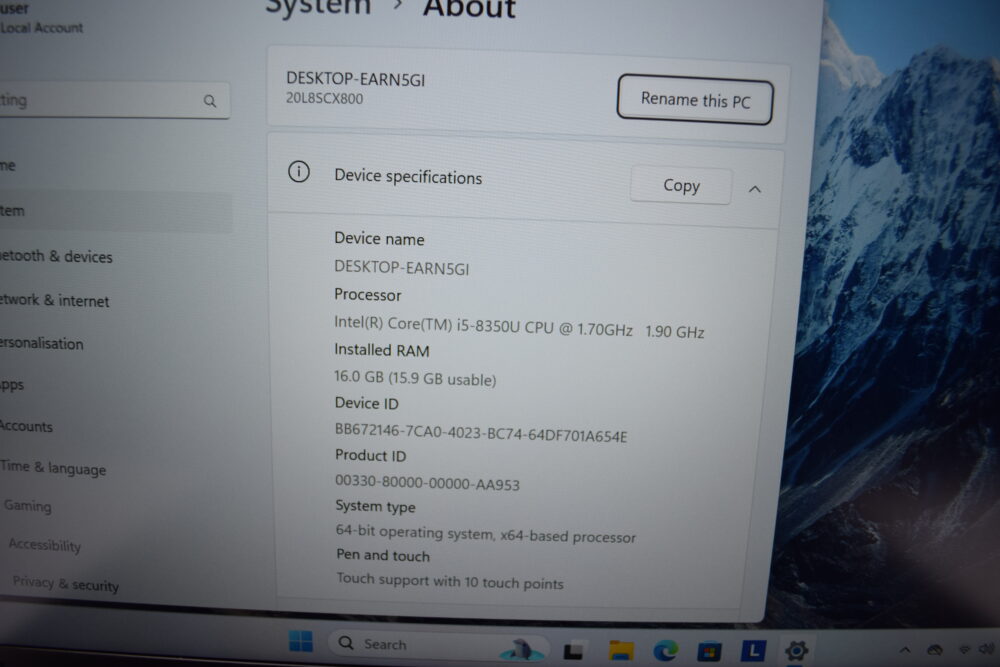Click the OneDrive cloud tray icon
Screen dimensions: 1000x667
(x=935, y=650)
